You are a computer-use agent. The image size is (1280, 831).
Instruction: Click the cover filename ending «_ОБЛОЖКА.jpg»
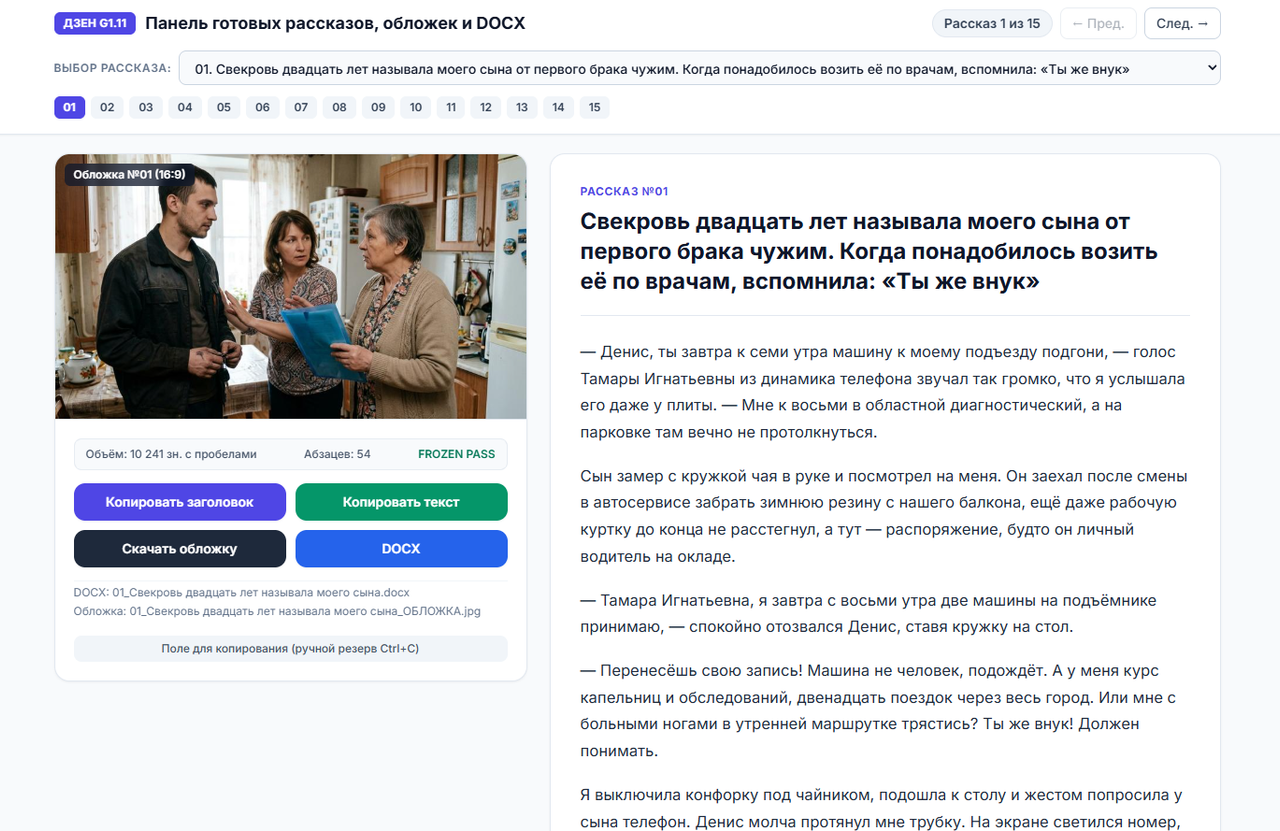278,611
